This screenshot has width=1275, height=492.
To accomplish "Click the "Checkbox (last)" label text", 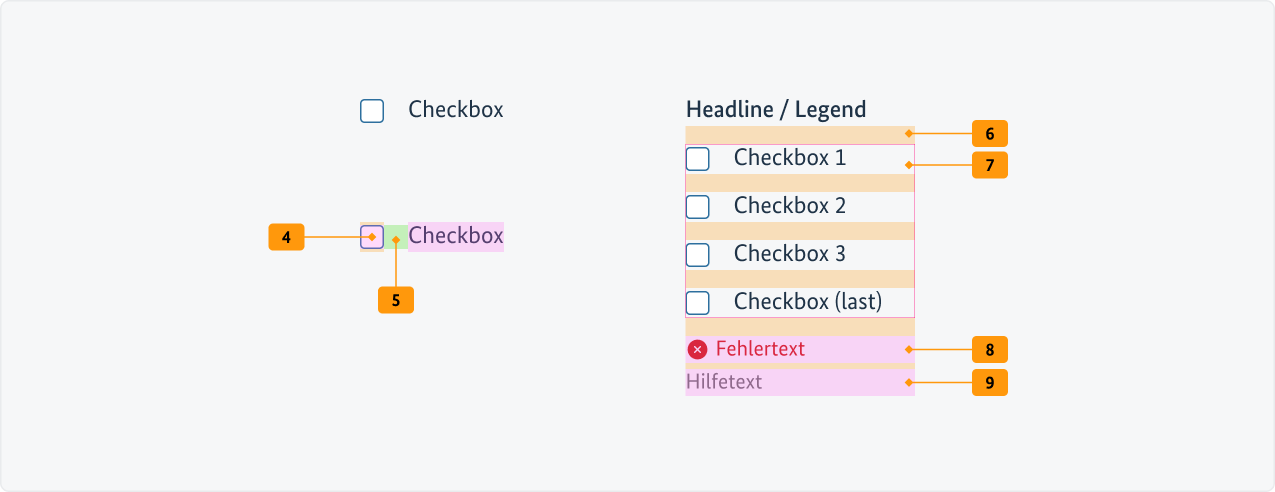I will 807,302.
